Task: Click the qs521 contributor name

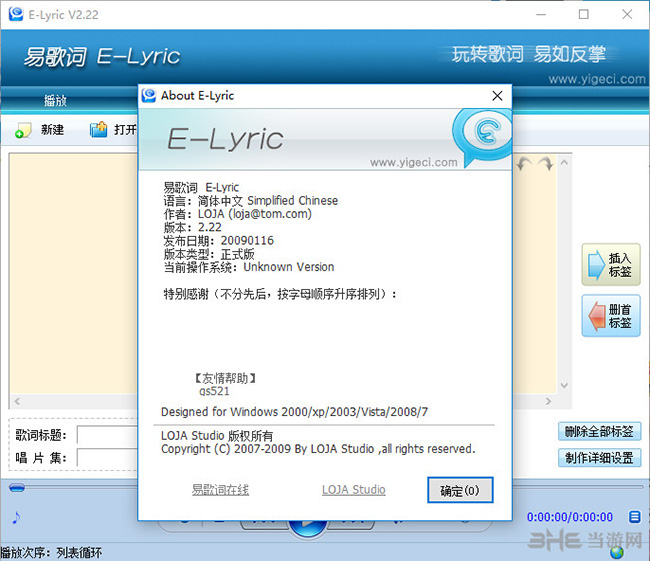Action: (x=214, y=391)
